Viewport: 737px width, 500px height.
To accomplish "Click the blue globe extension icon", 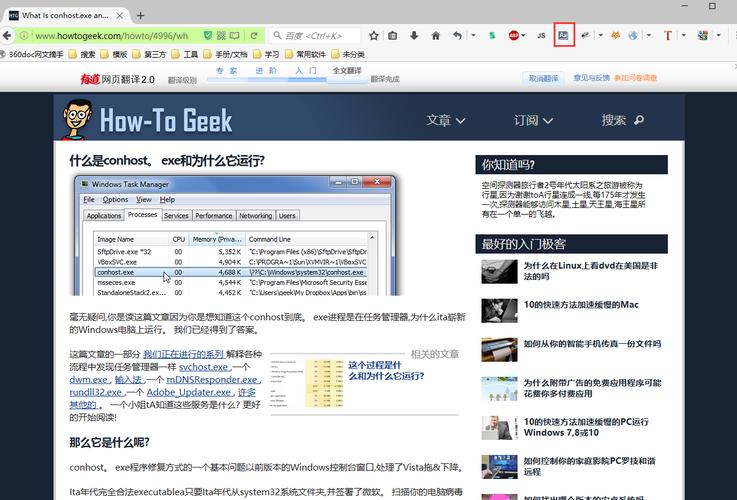I will click(x=633, y=35).
